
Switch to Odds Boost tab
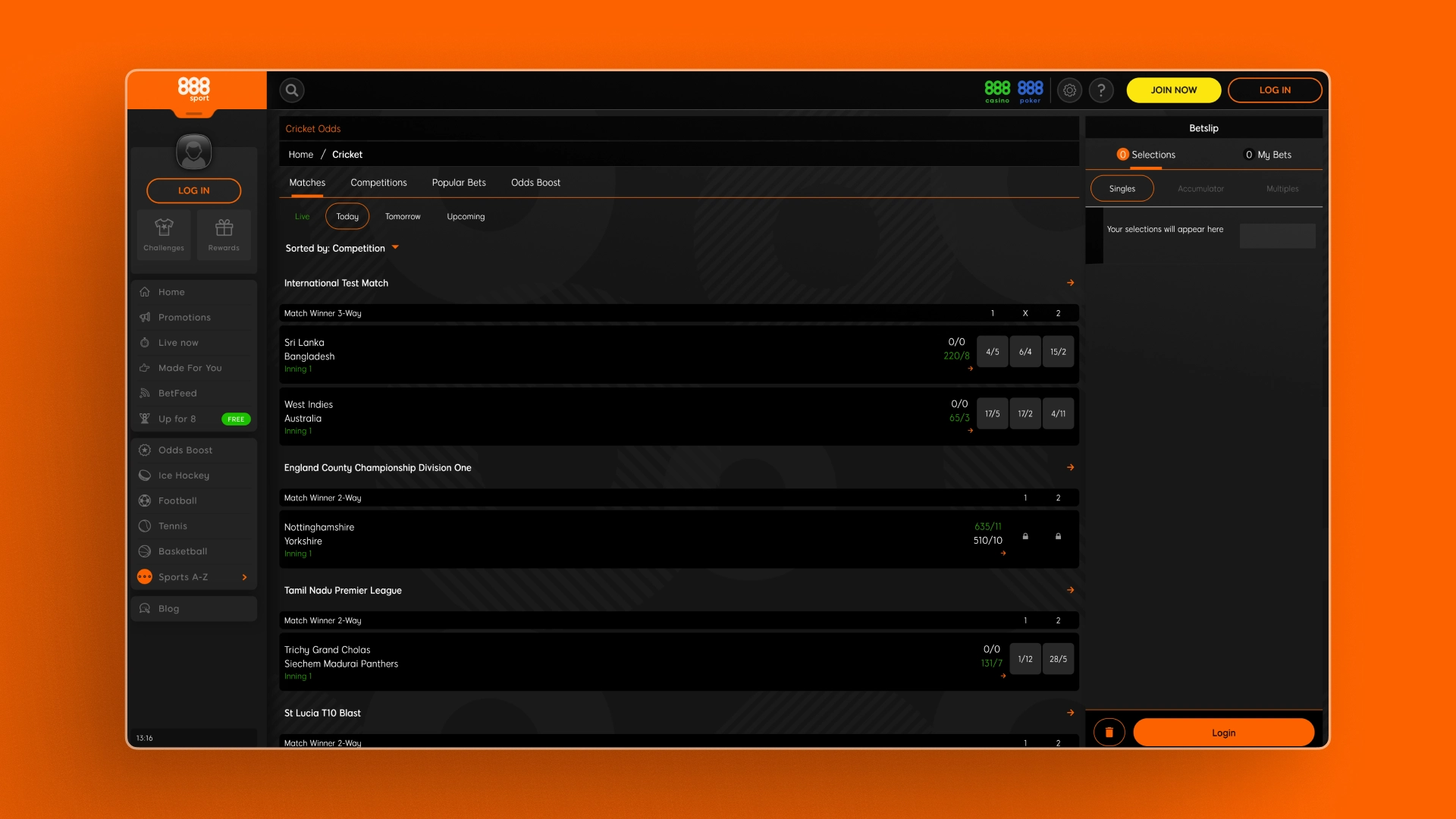(535, 183)
